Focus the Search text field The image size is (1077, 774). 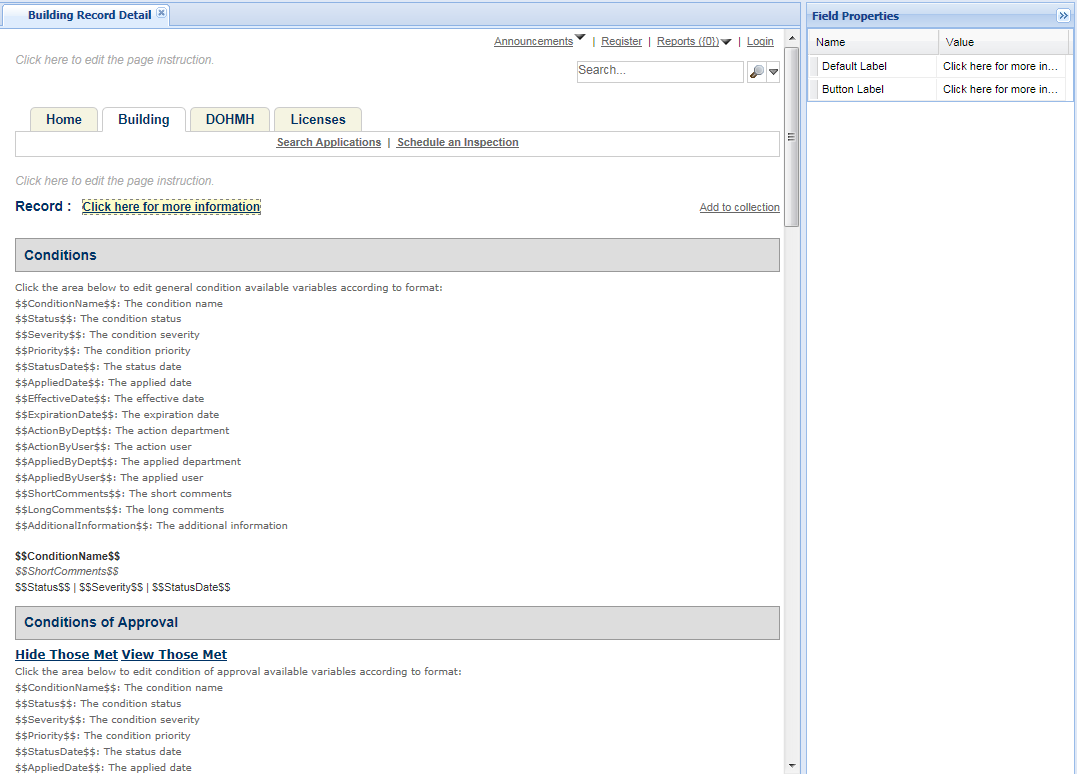point(660,71)
